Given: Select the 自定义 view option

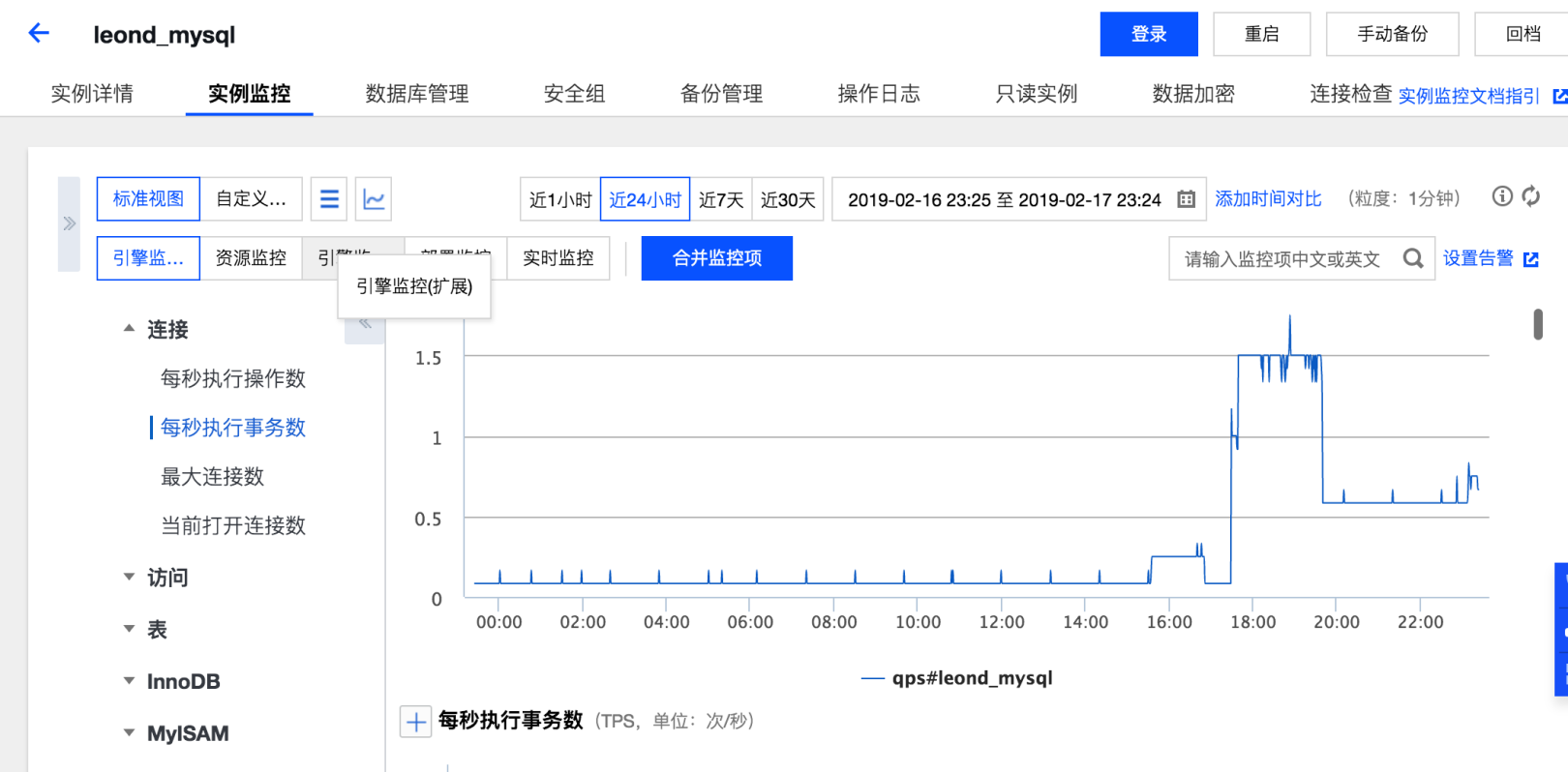Looking at the screenshot, I should (251, 198).
